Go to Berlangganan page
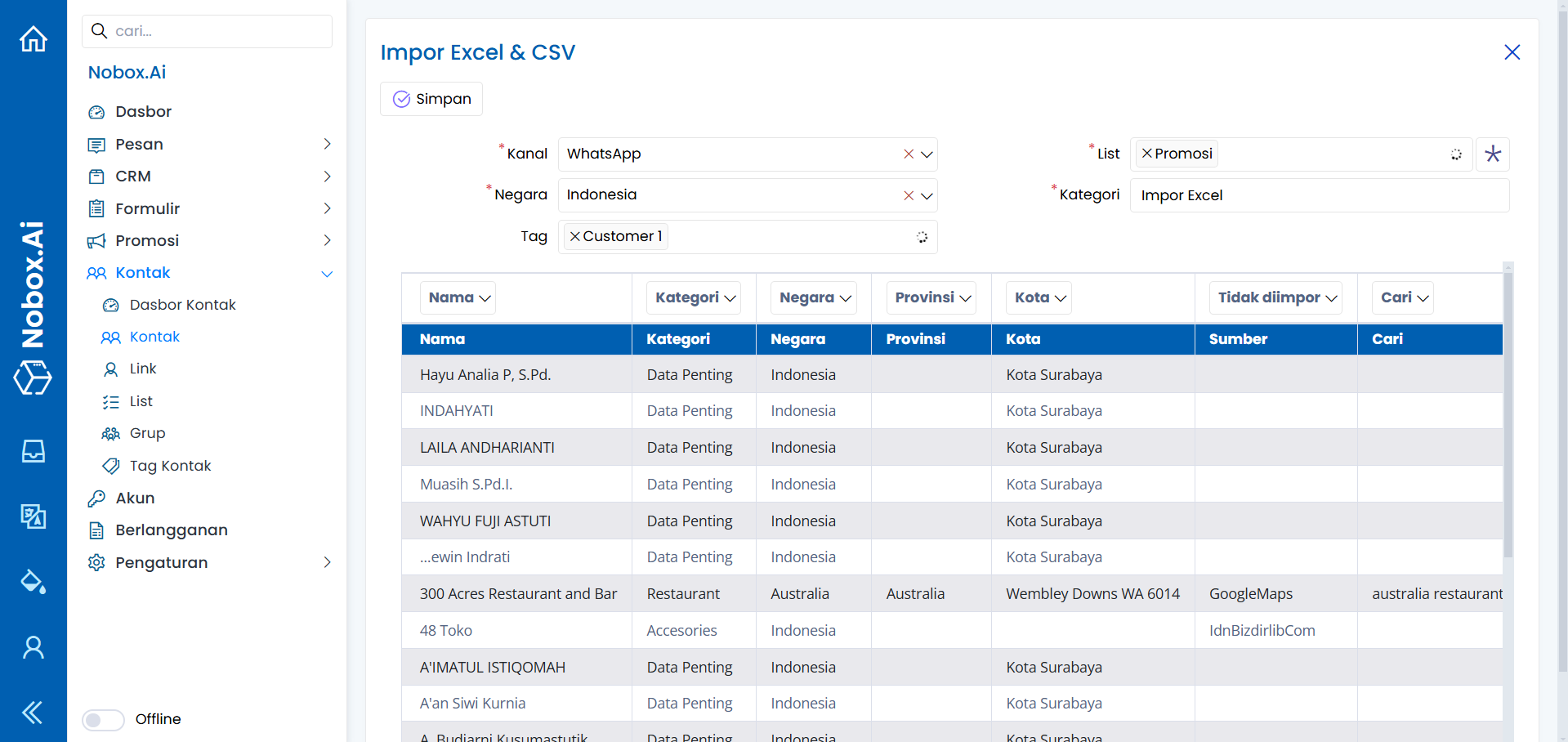Screen dimensions: 1568x742 click(172, 530)
